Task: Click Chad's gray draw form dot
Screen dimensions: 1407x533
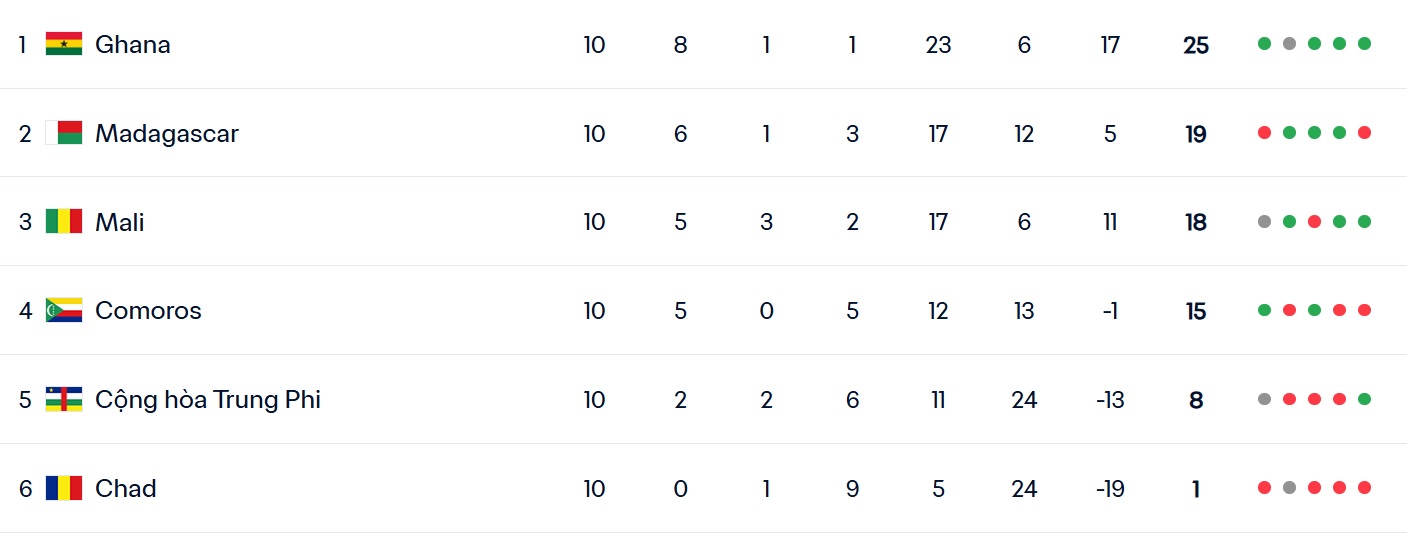Action: [1289, 488]
